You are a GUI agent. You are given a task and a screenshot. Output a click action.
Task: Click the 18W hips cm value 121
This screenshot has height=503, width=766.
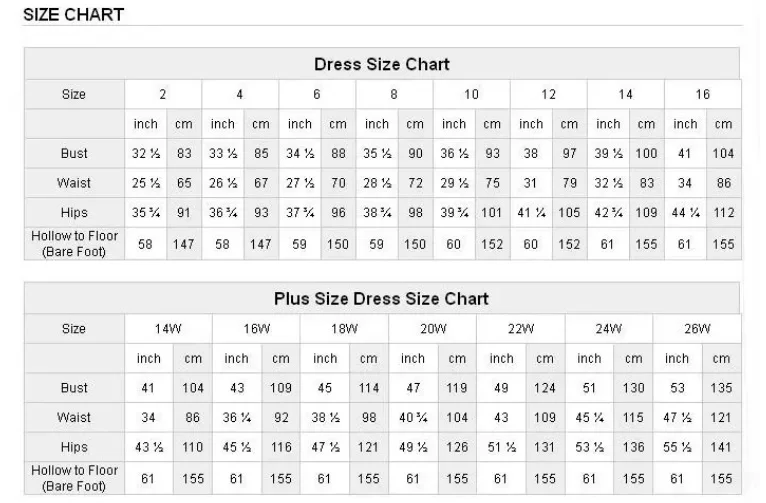[x=368, y=447]
